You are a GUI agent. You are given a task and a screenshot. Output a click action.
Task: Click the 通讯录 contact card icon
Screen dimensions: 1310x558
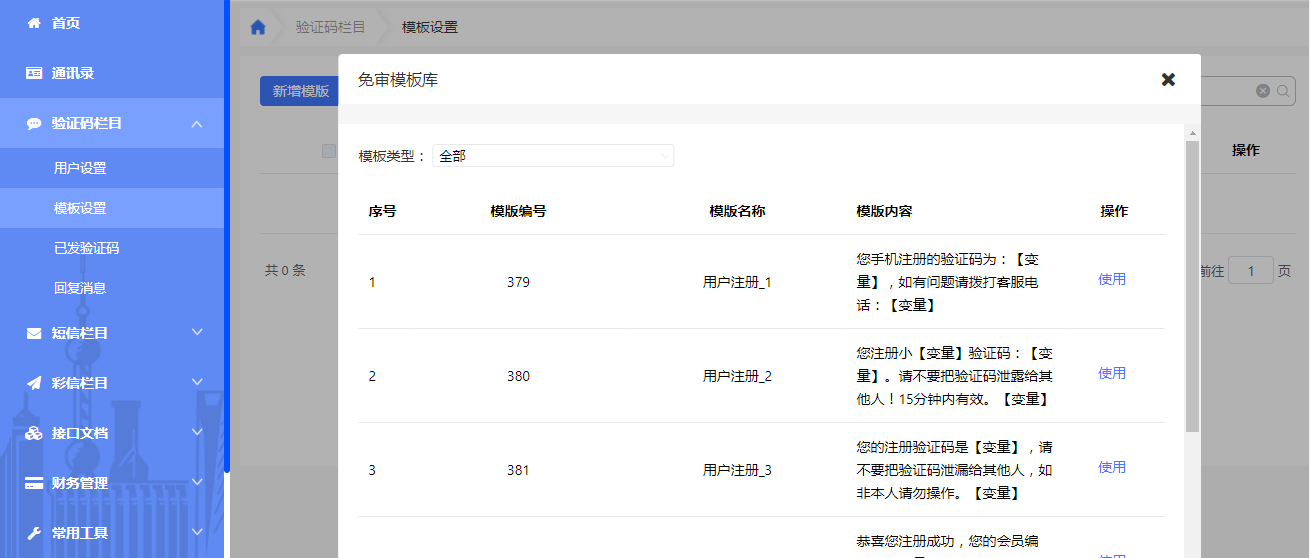(34, 73)
